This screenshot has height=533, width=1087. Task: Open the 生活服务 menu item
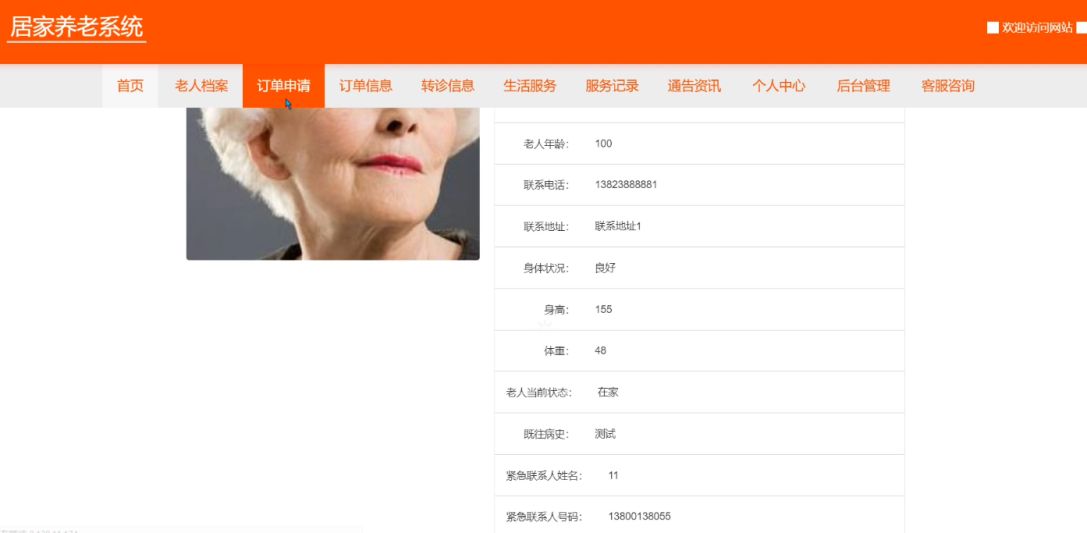[x=530, y=86]
